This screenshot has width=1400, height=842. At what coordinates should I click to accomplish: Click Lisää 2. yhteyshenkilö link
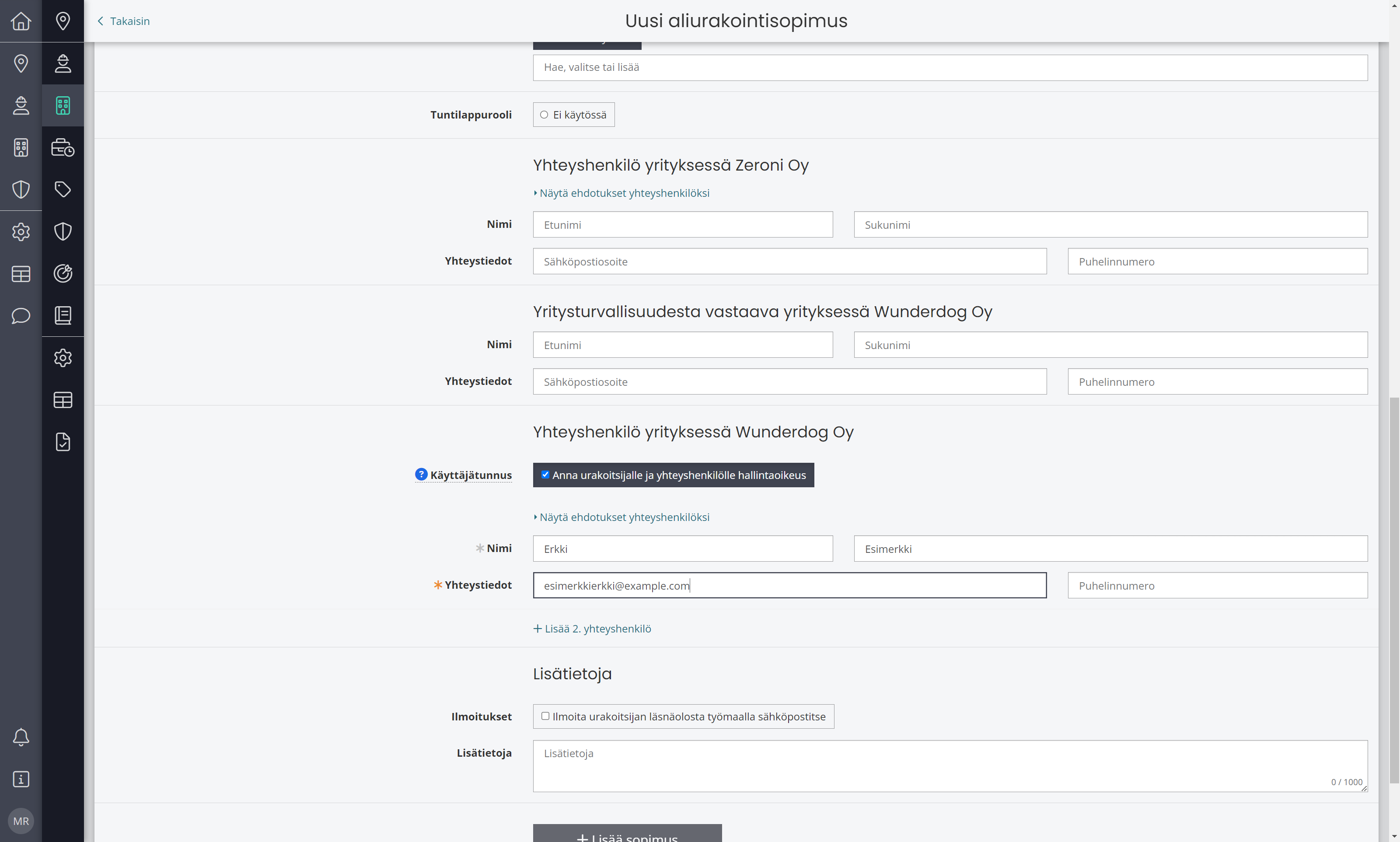tap(592, 629)
